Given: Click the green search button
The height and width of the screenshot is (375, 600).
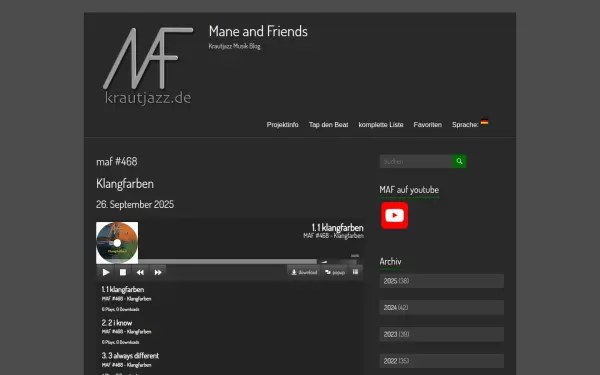Looking at the screenshot, I should pyautogui.click(x=459, y=161).
